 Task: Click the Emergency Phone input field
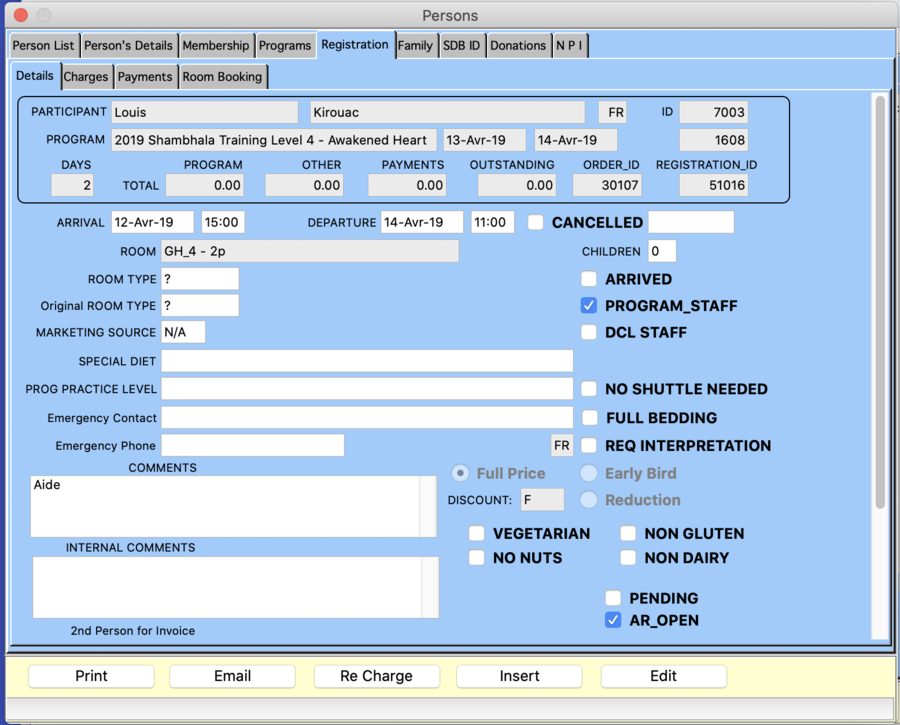[x=252, y=445]
